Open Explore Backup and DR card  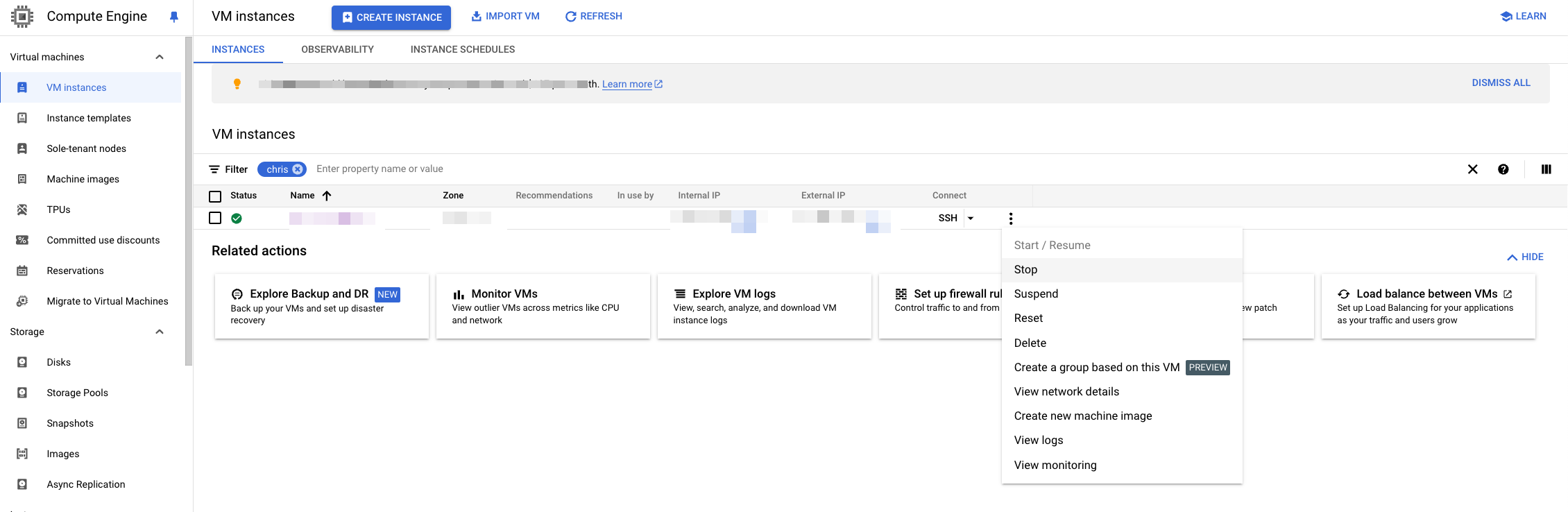click(x=322, y=306)
